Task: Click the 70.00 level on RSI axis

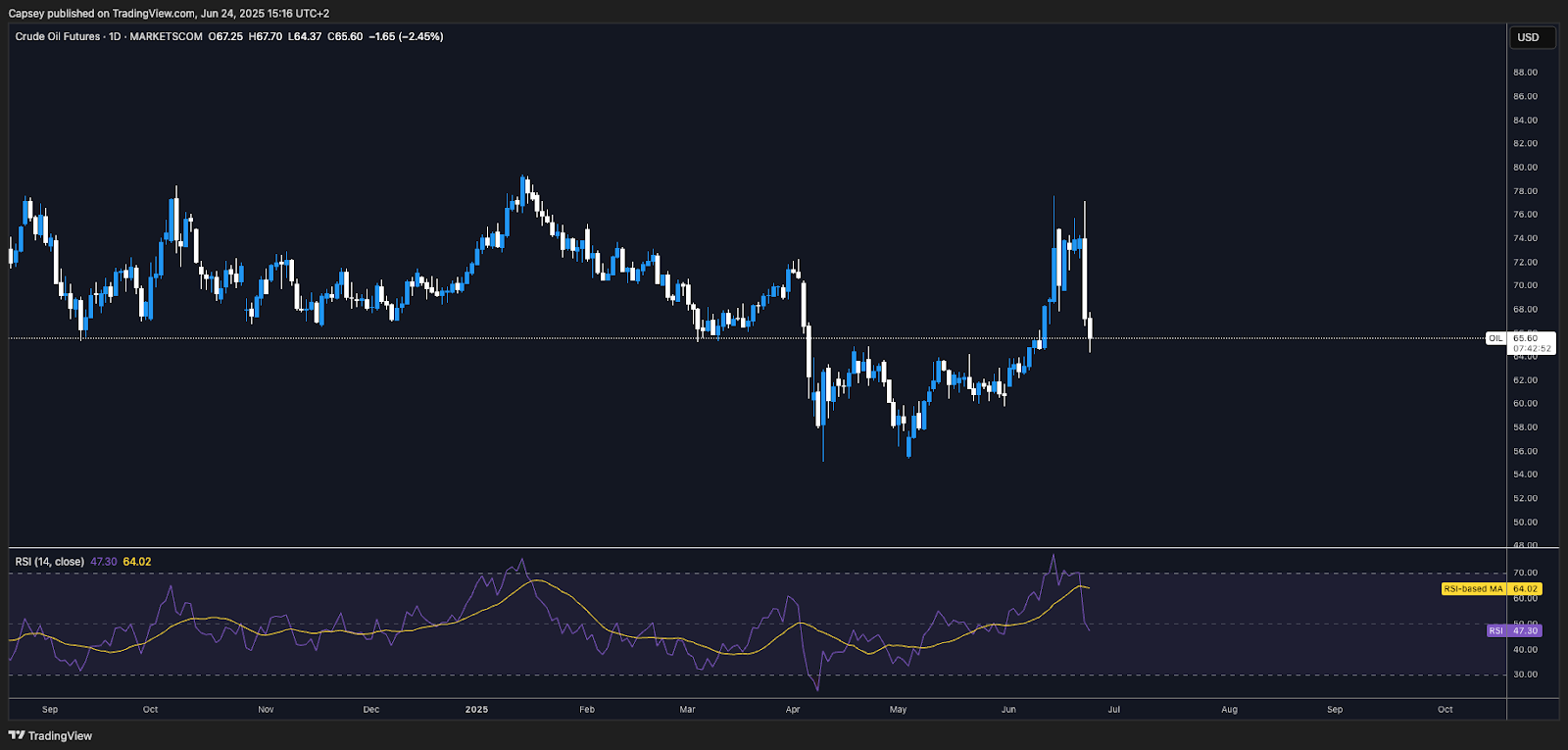Action: 1525,573
